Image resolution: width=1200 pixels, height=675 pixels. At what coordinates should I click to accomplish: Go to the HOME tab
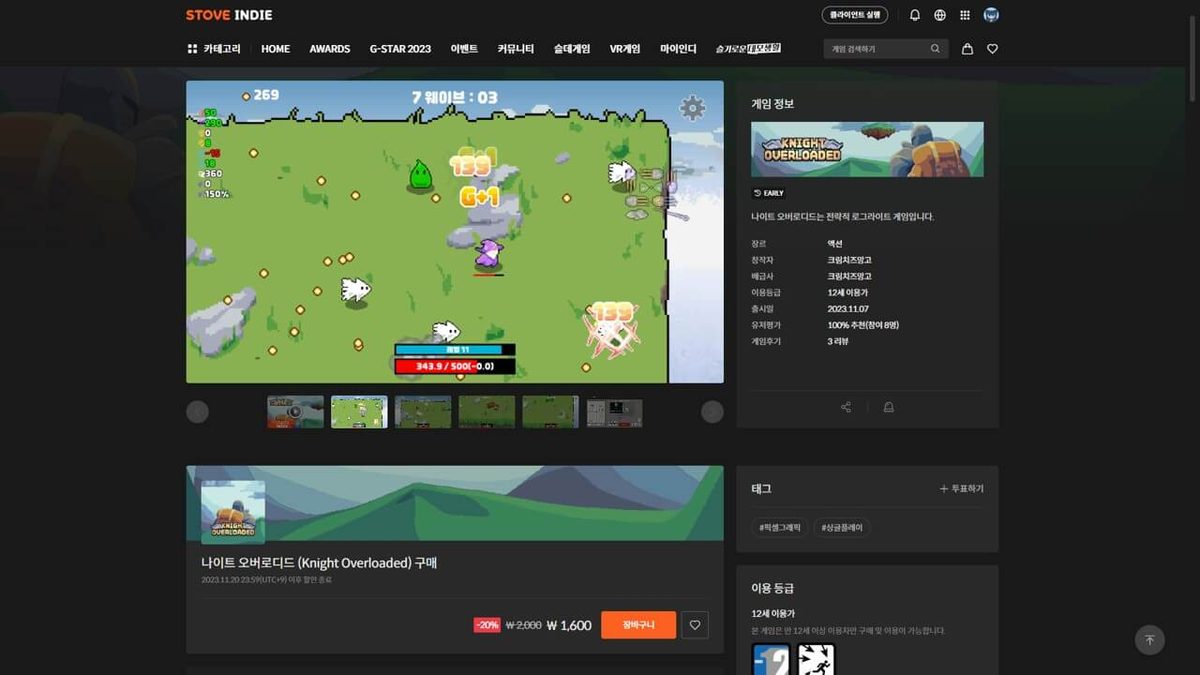click(x=275, y=49)
